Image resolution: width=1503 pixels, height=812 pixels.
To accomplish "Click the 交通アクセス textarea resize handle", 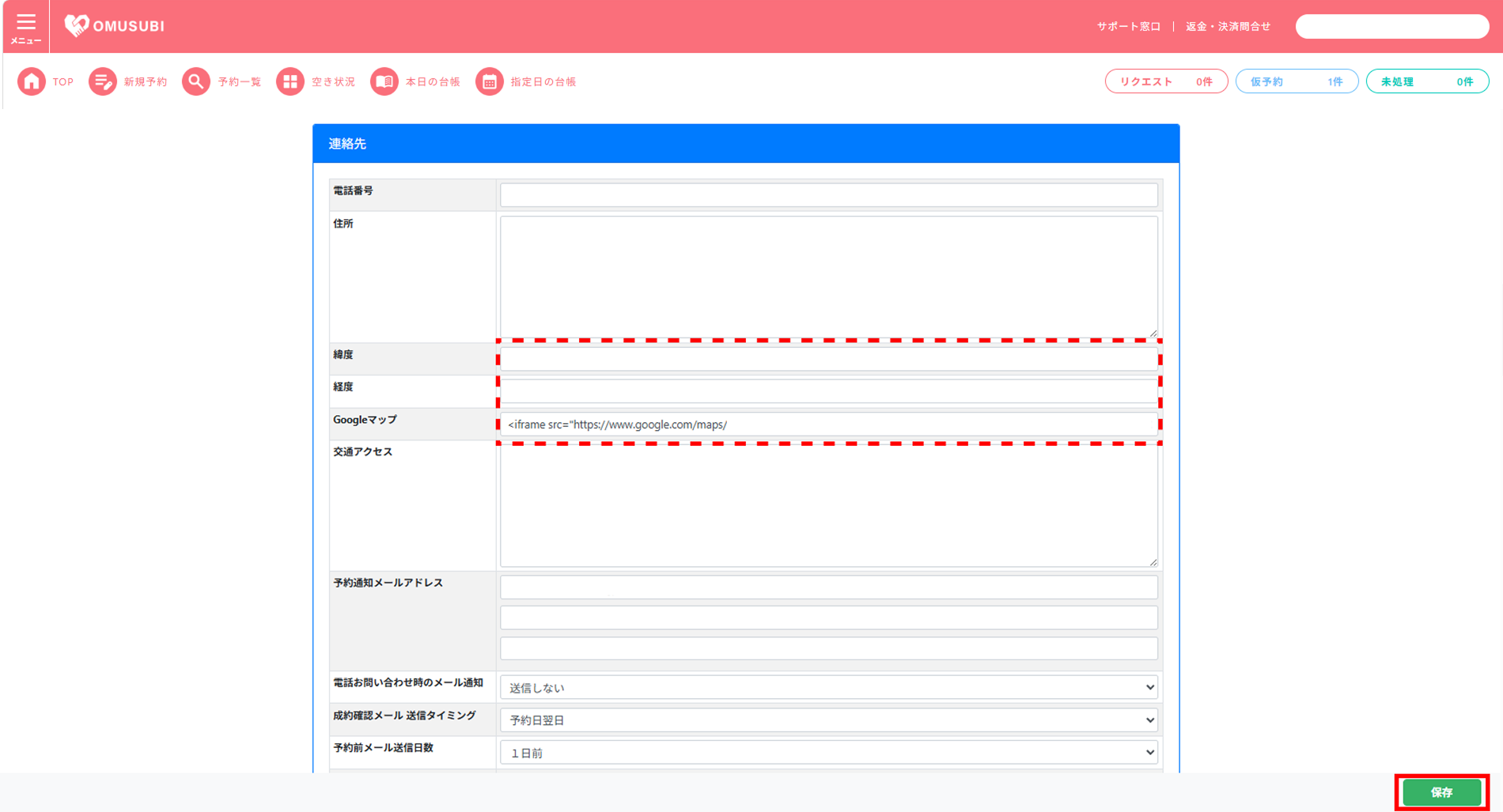I will coord(1153,562).
